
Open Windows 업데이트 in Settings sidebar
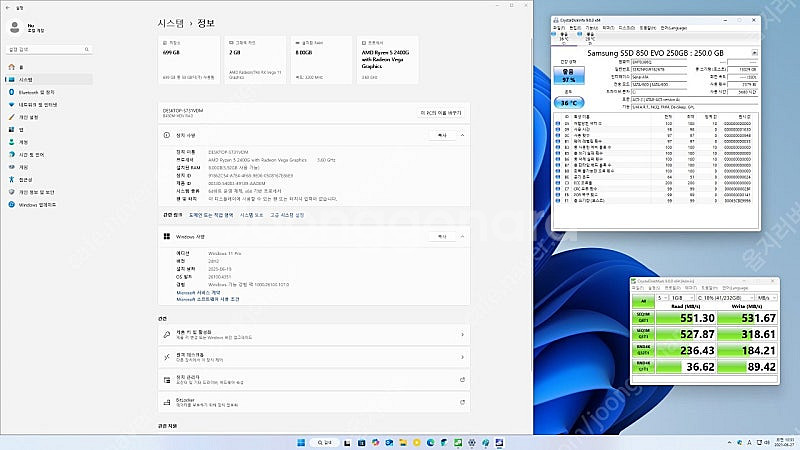tap(48, 205)
